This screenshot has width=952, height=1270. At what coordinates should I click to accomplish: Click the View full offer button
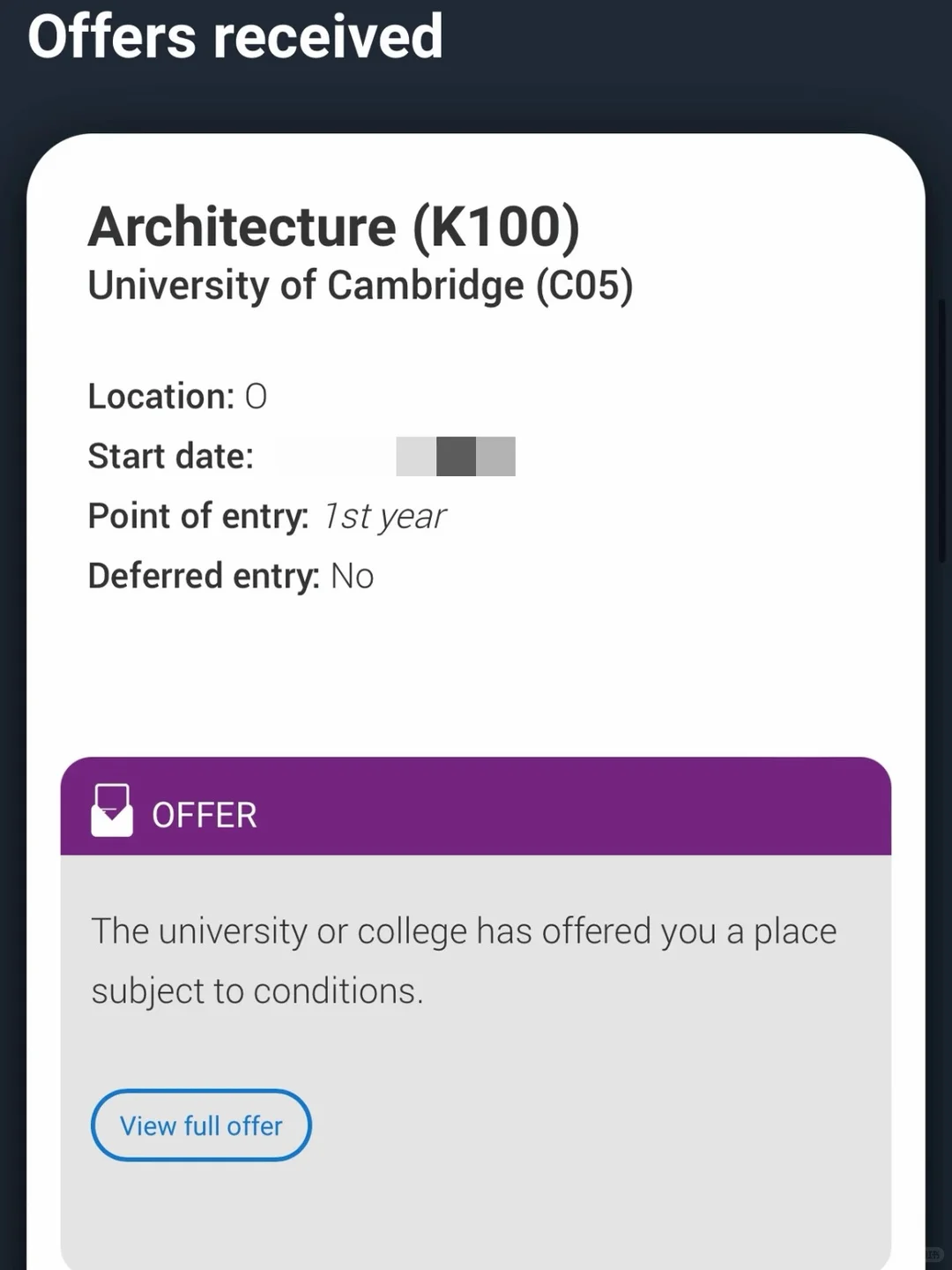(x=201, y=1125)
